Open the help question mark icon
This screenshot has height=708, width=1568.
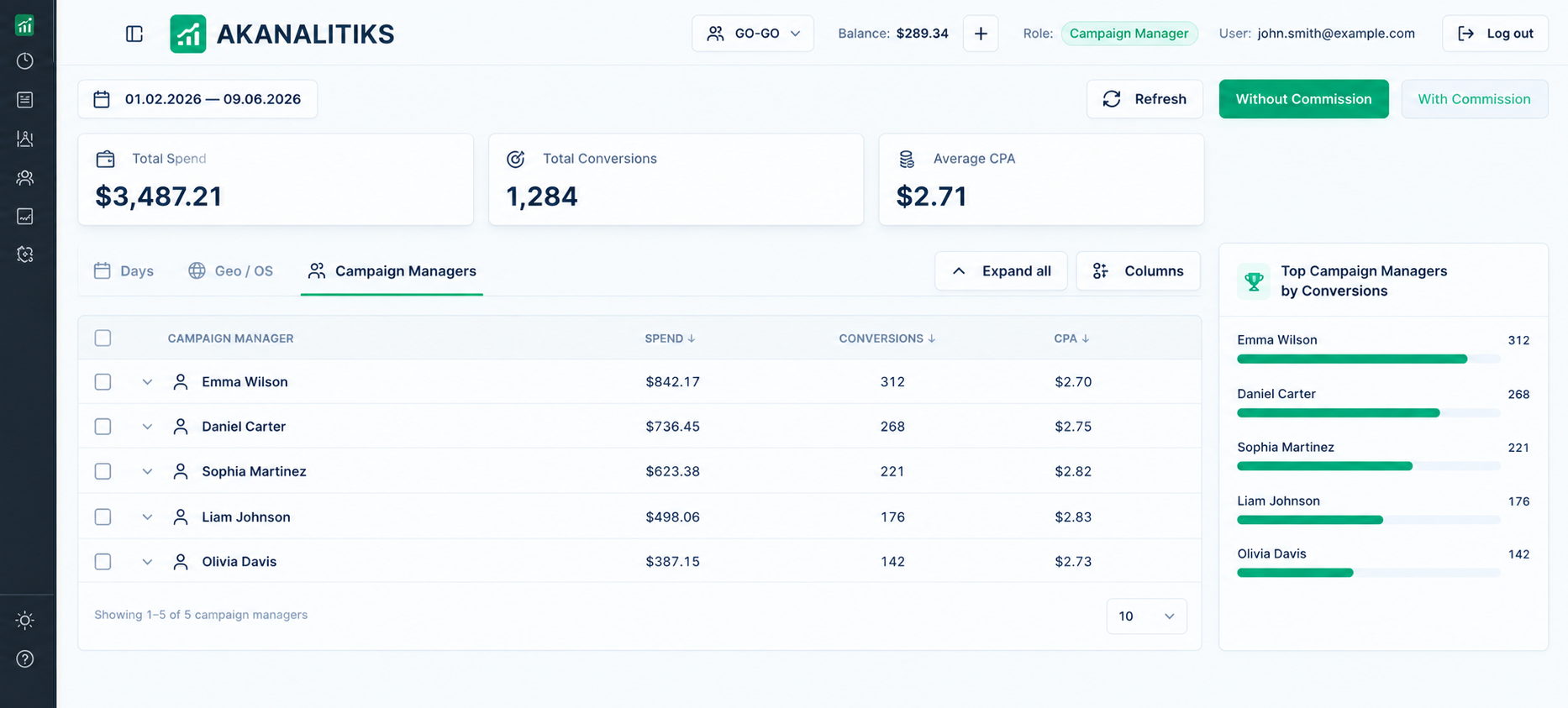click(x=25, y=659)
